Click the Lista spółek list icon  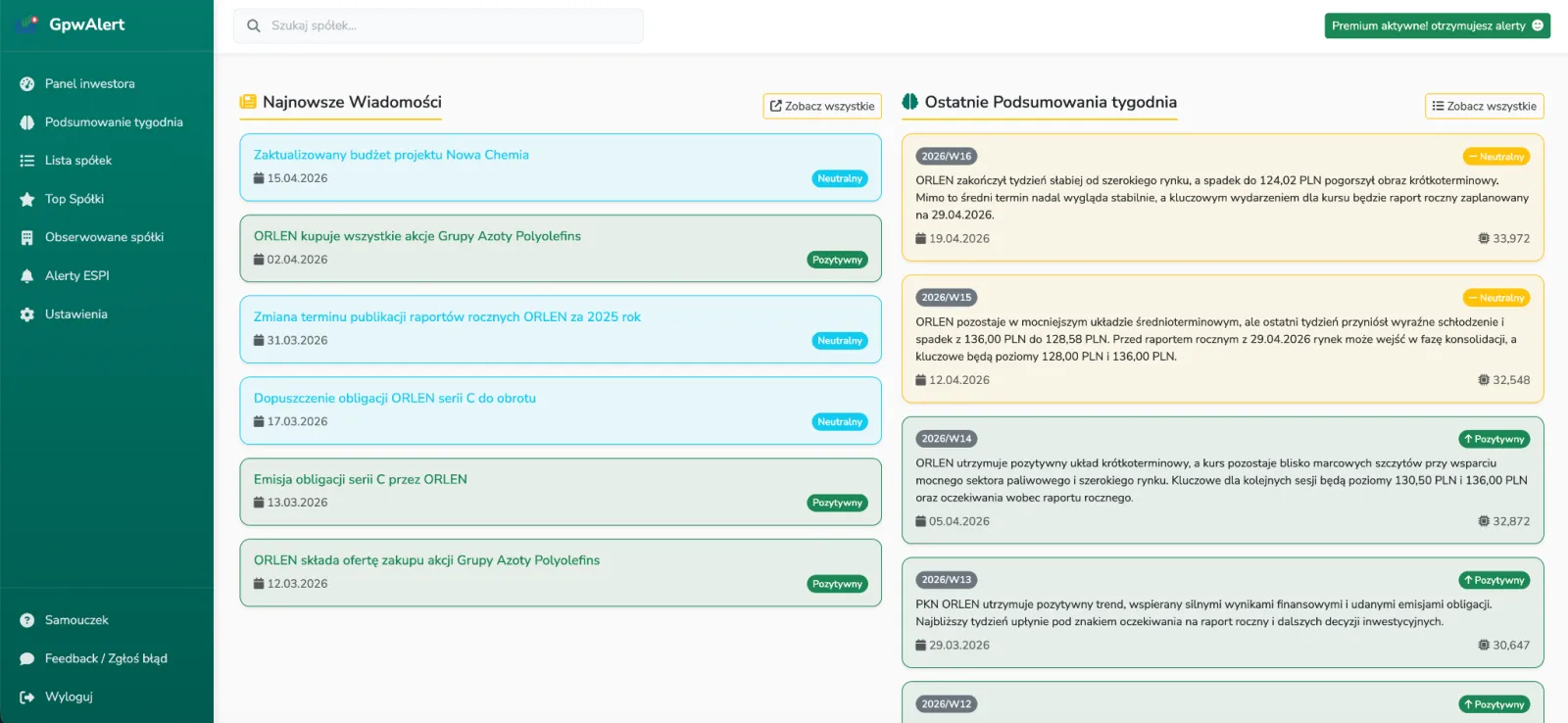click(x=27, y=161)
